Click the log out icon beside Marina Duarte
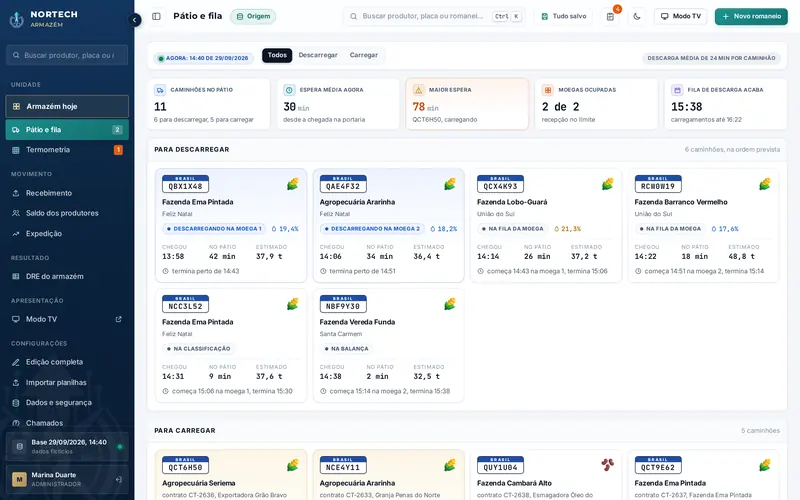This screenshot has width=800, height=500. (118, 479)
